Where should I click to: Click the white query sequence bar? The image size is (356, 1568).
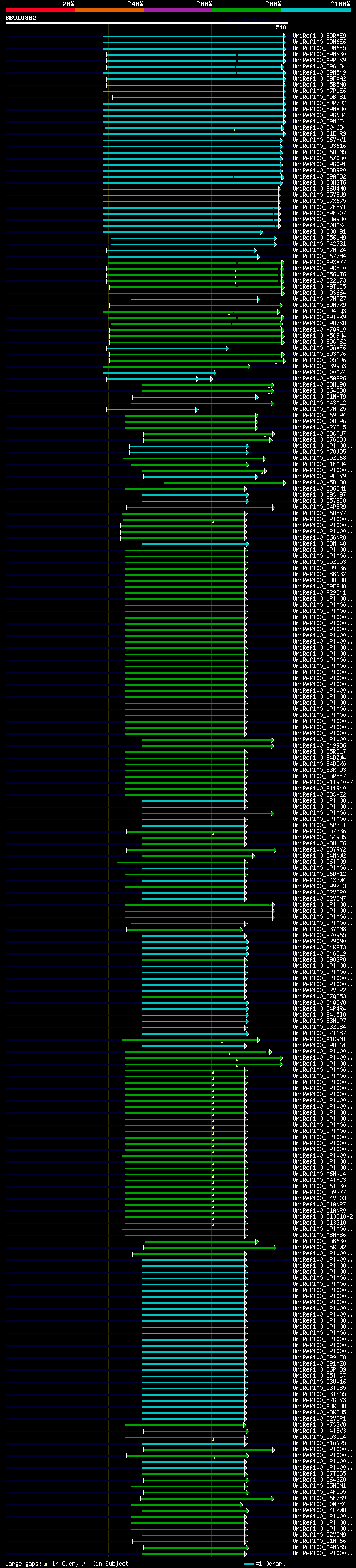pos(147,23)
